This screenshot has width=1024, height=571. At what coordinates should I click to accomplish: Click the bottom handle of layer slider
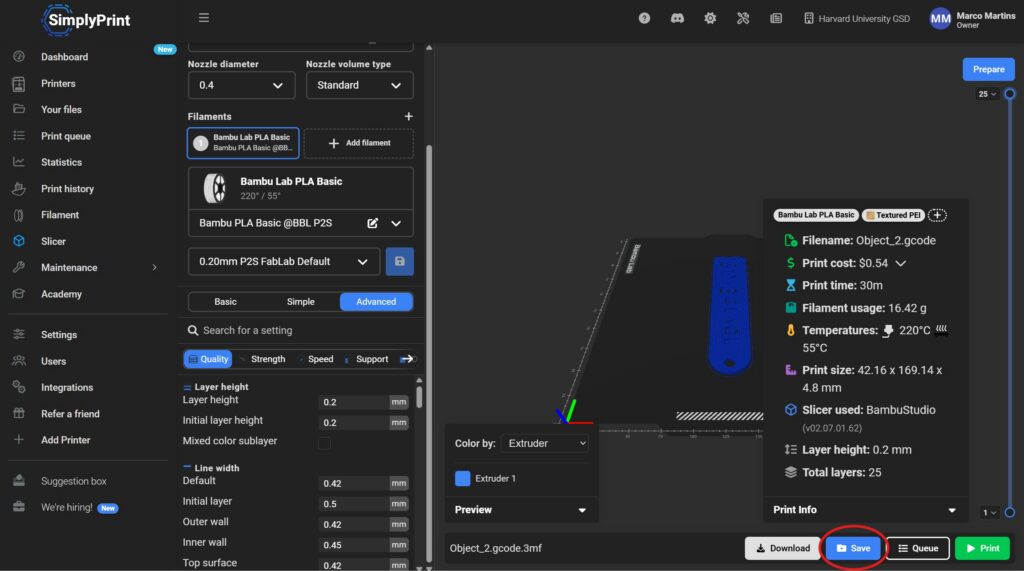pos(1010,512)
